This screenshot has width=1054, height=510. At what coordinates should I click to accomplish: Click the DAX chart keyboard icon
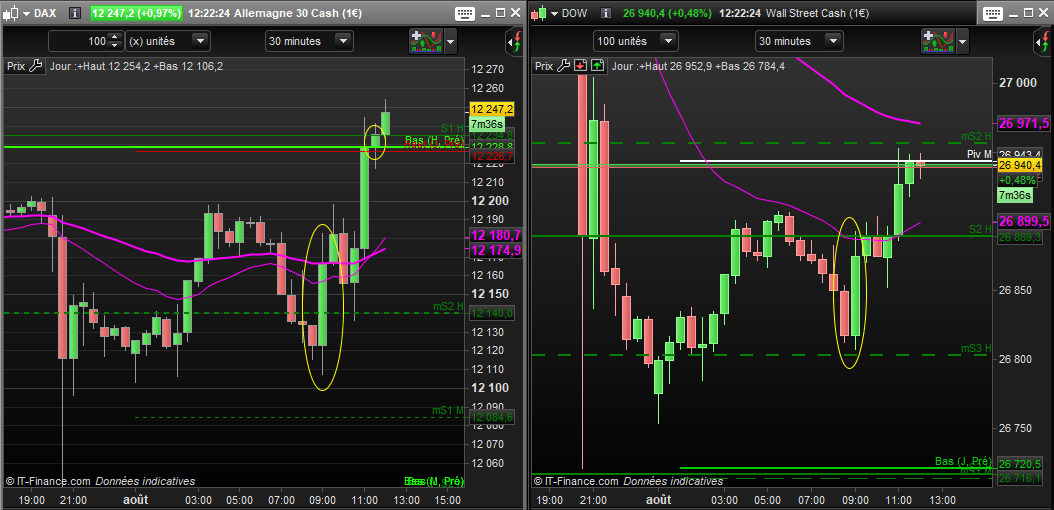pyautogui.click(x=464, y=12)
